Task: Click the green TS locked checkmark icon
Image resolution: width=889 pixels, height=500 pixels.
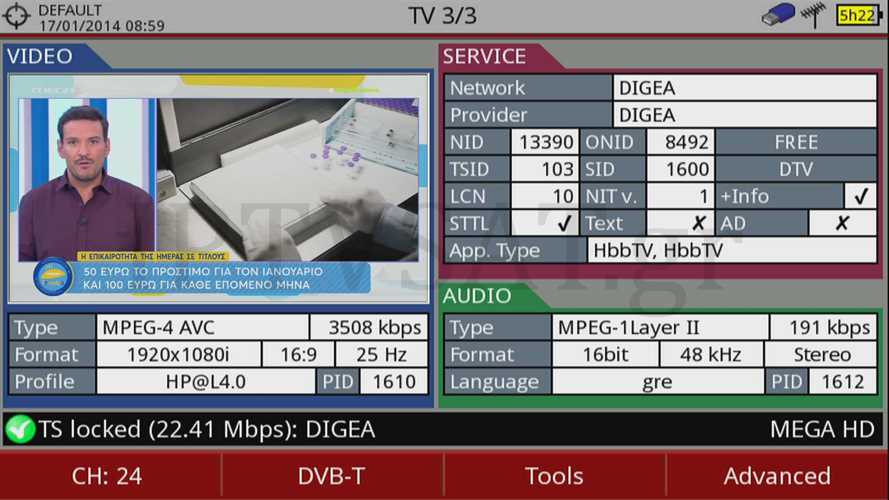Action: click(x=20, y=430)
